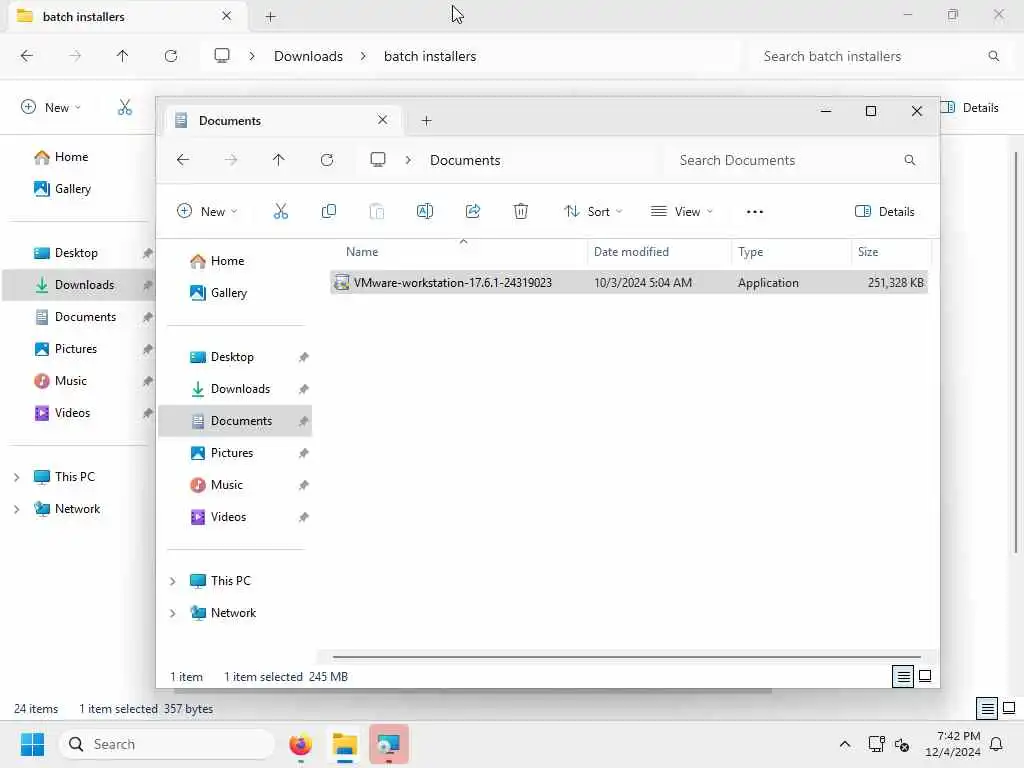
Task: Refresh the Documents window
Action: click(x=327, y=160)
